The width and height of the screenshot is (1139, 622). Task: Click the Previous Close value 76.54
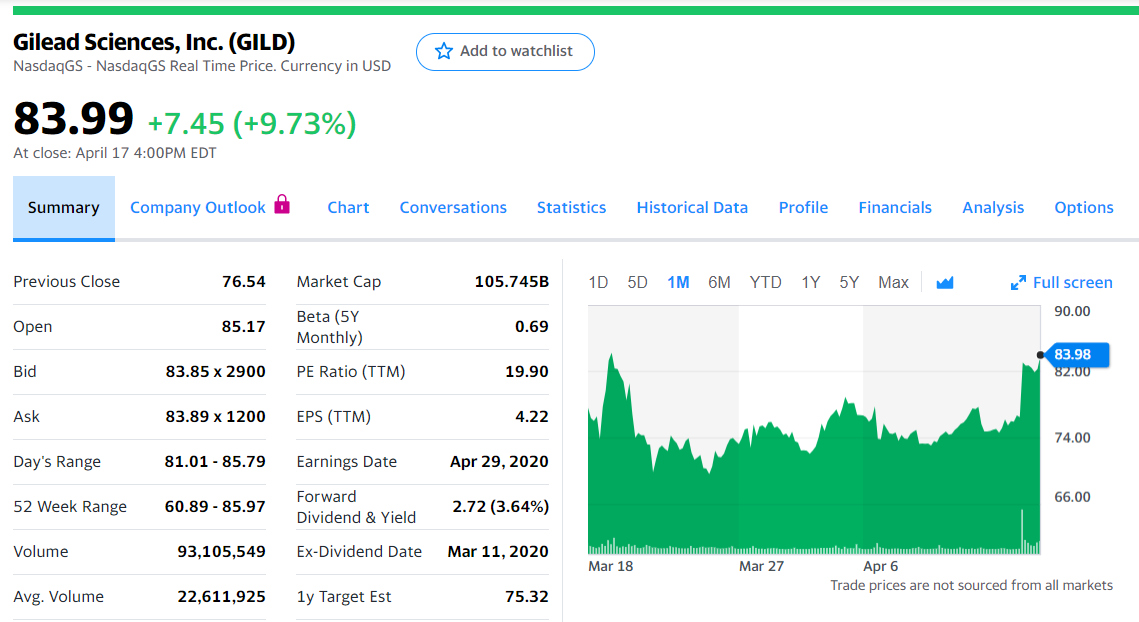click(243, 282)
